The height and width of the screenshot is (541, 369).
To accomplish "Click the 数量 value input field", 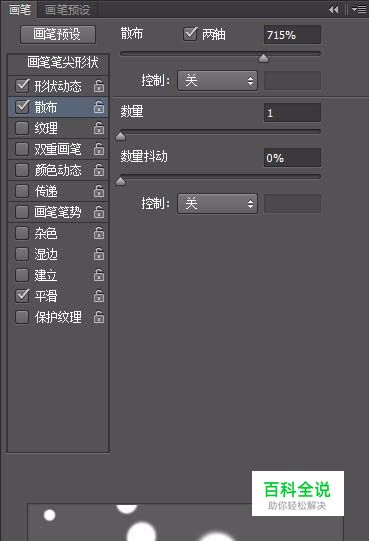I will (292, 113).
